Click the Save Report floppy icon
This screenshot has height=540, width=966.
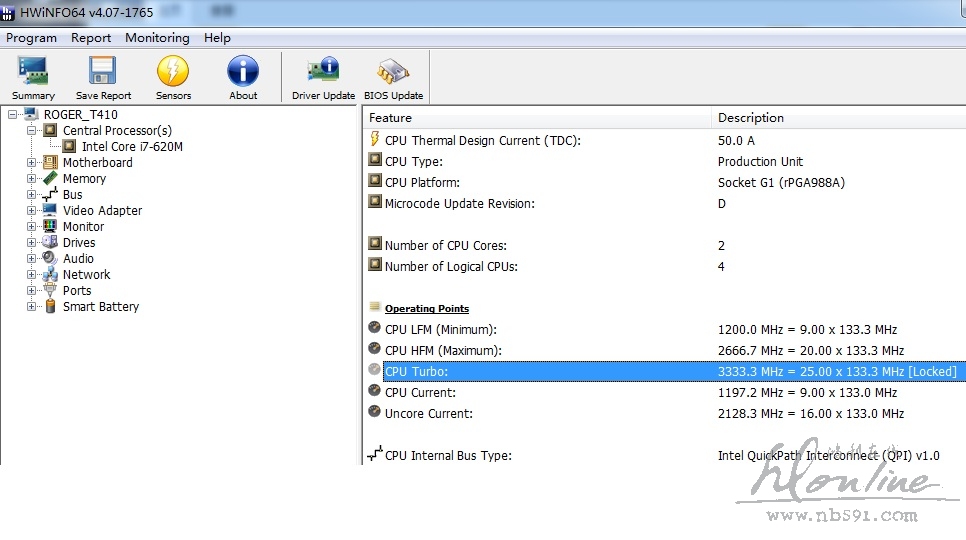point(103,72)
